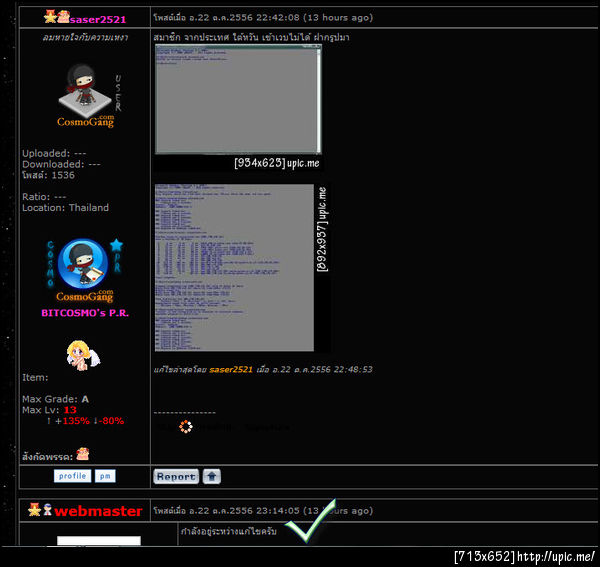This screenshot has height=567, width=600.
Task: Click the Uploaded: --- stat line
Action: (54, 153)
